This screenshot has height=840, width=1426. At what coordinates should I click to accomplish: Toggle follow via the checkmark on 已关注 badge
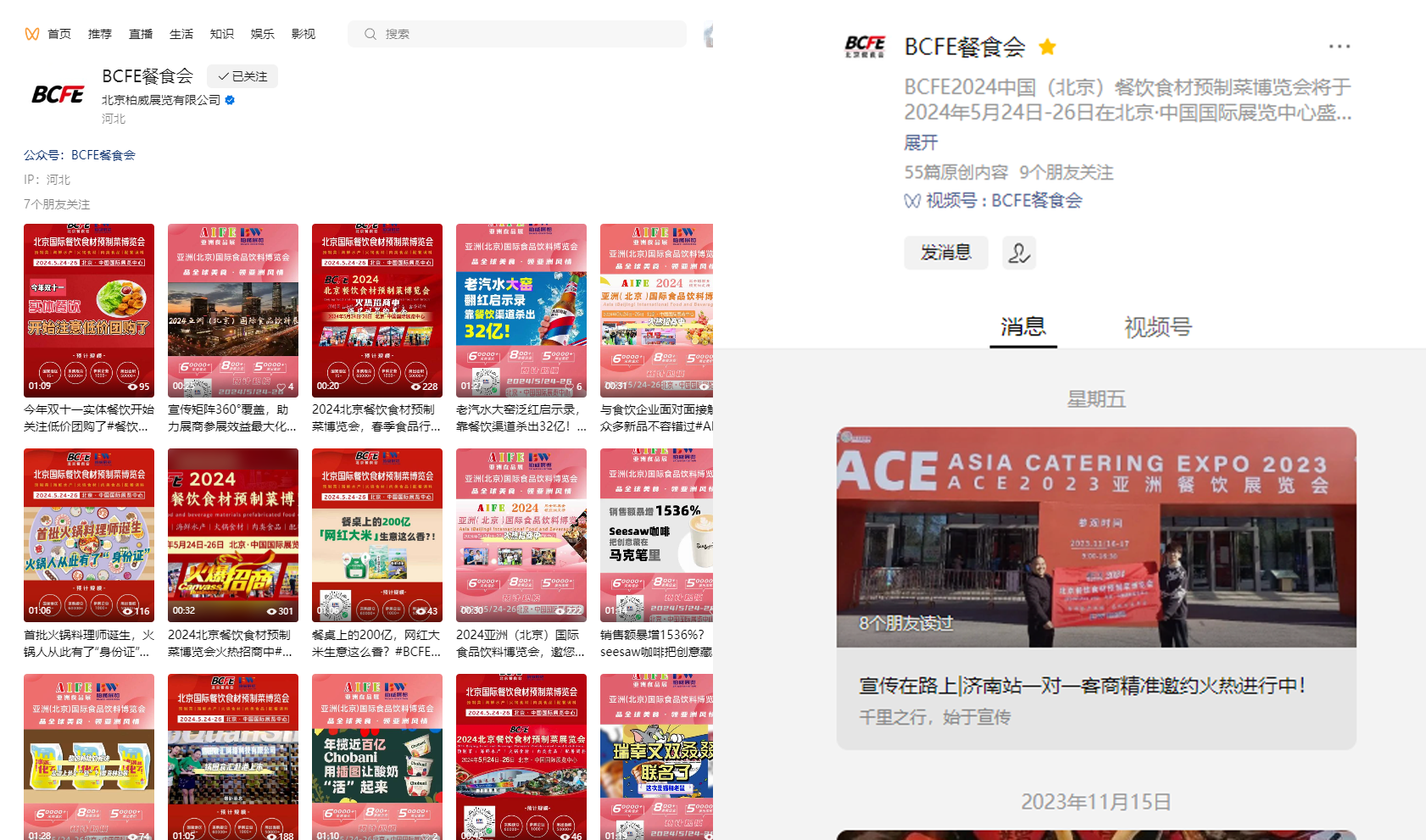222,76
